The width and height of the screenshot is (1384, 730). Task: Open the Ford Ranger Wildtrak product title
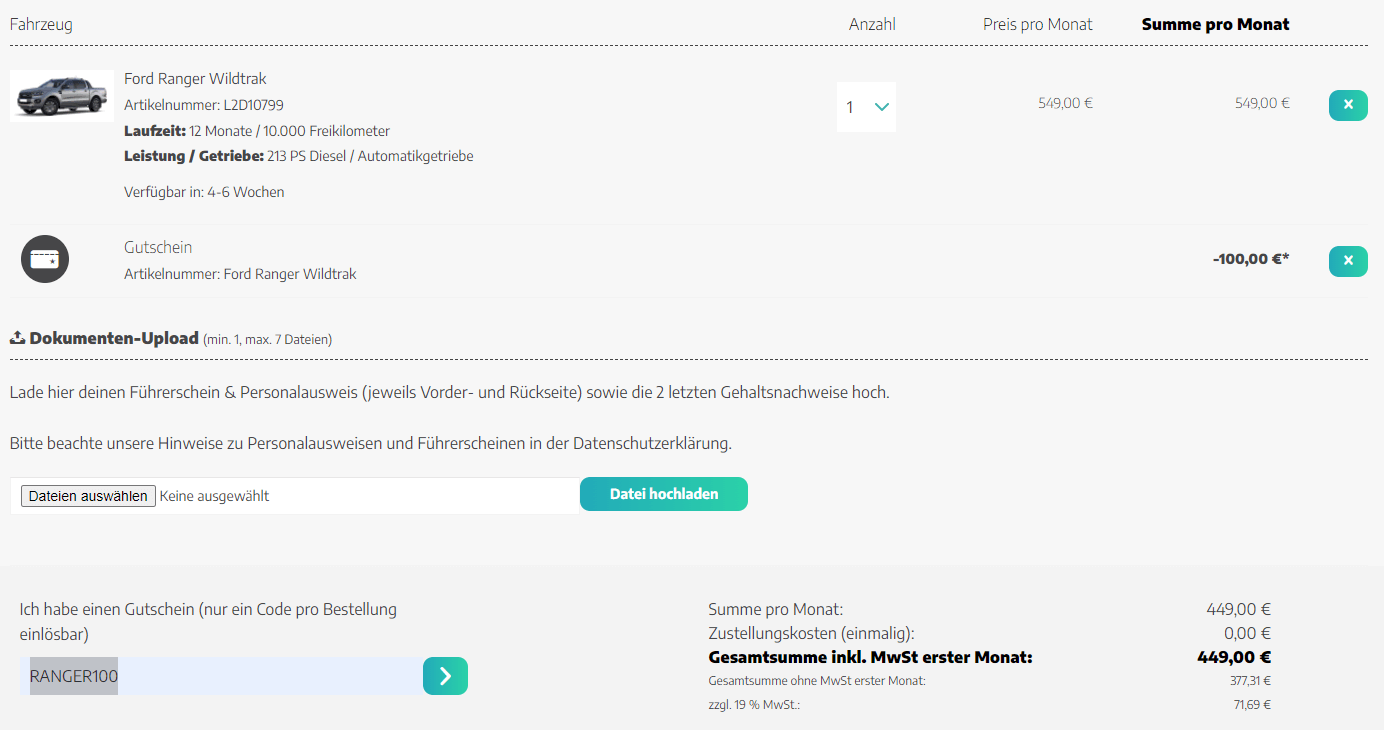tap(195, 79)
